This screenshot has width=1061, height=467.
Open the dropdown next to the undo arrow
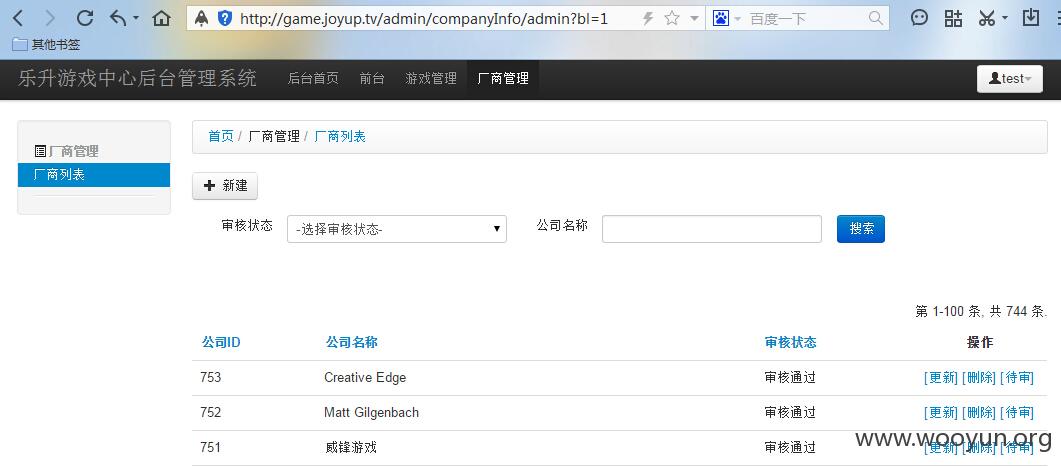(136, 18)
